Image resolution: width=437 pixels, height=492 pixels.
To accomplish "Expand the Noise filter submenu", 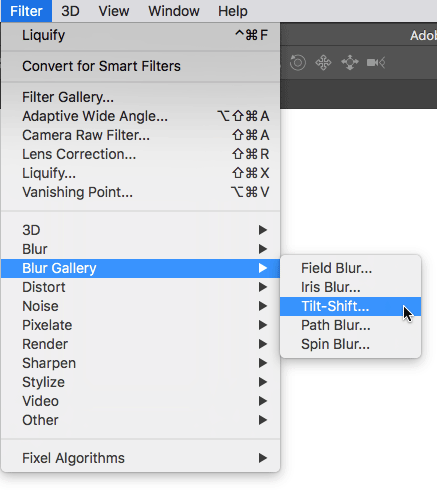I will [140, 306].
